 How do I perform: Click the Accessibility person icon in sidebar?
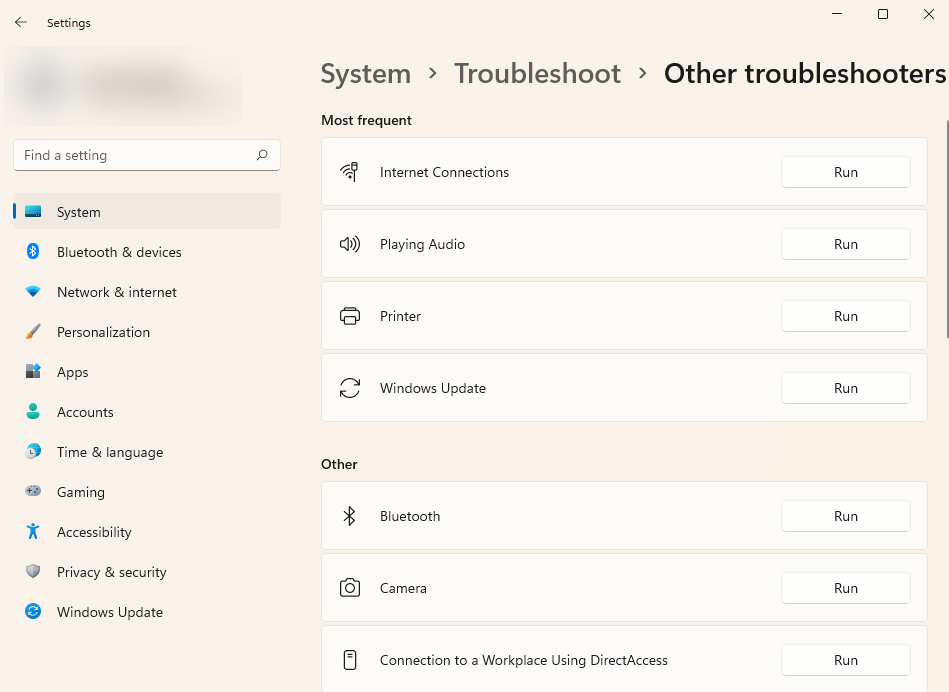[33, 532]
